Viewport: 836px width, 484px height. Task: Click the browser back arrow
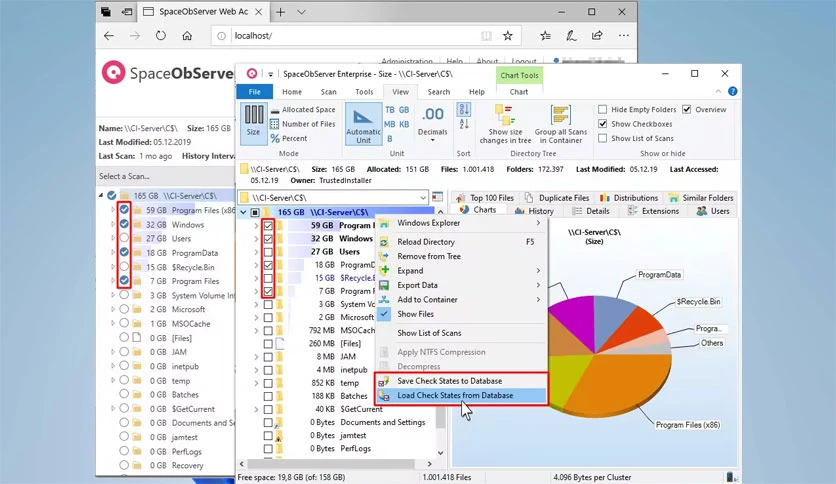(109, 36)
